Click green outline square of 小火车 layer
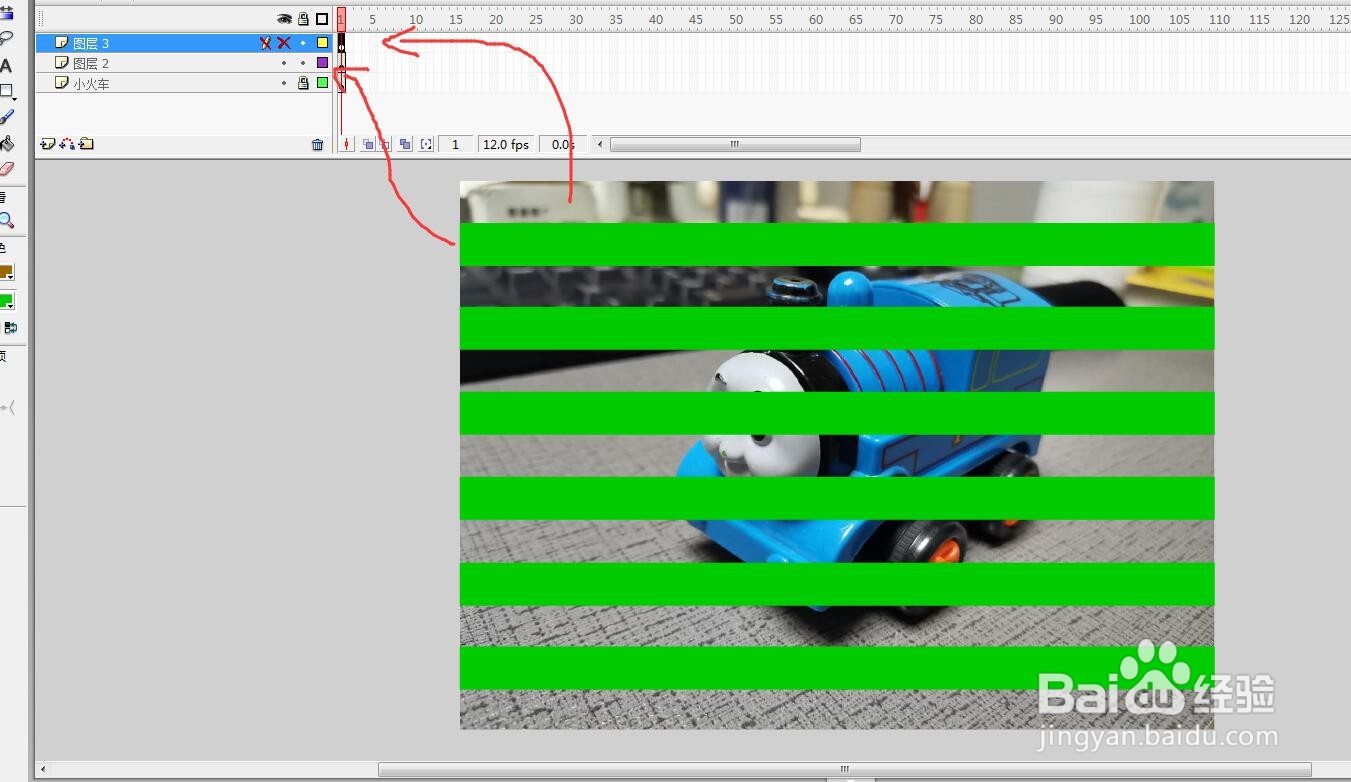The height and width of the screenshot is (782, 1351). [x=322, y=83]
